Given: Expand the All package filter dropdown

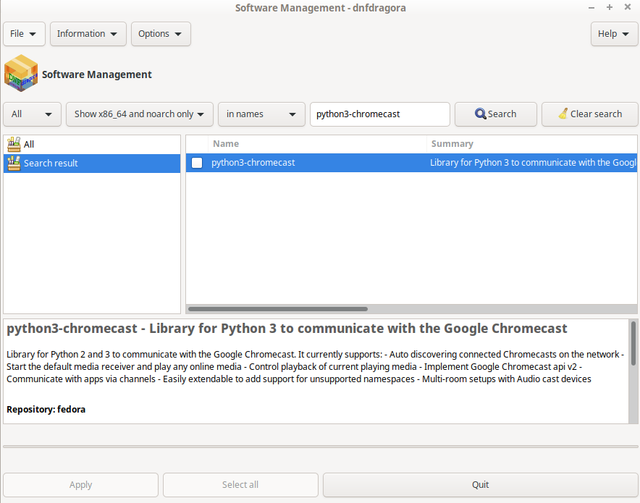Looking at the screenshot, I should point(32,114).
